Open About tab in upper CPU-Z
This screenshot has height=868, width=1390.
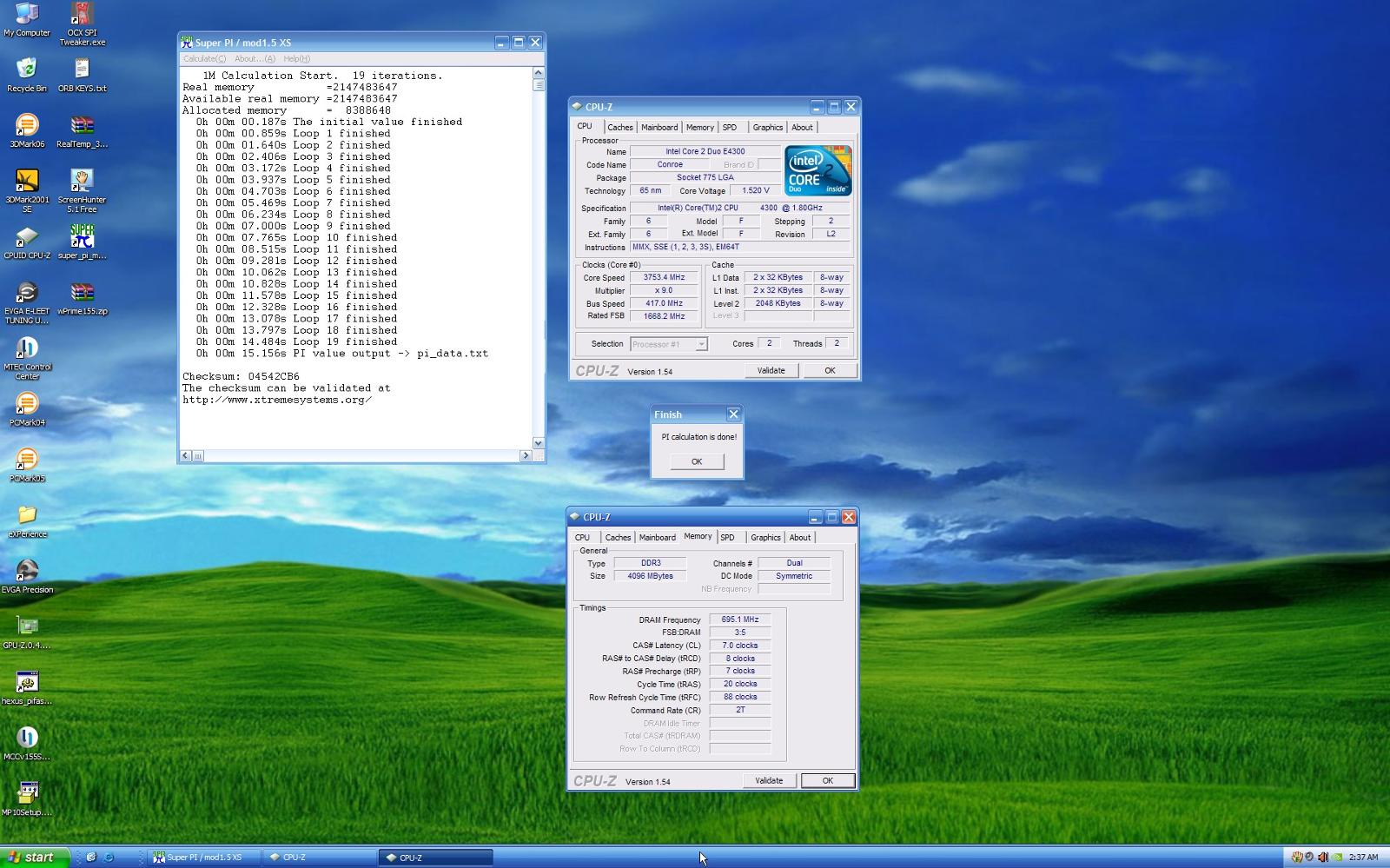[802, 127]
